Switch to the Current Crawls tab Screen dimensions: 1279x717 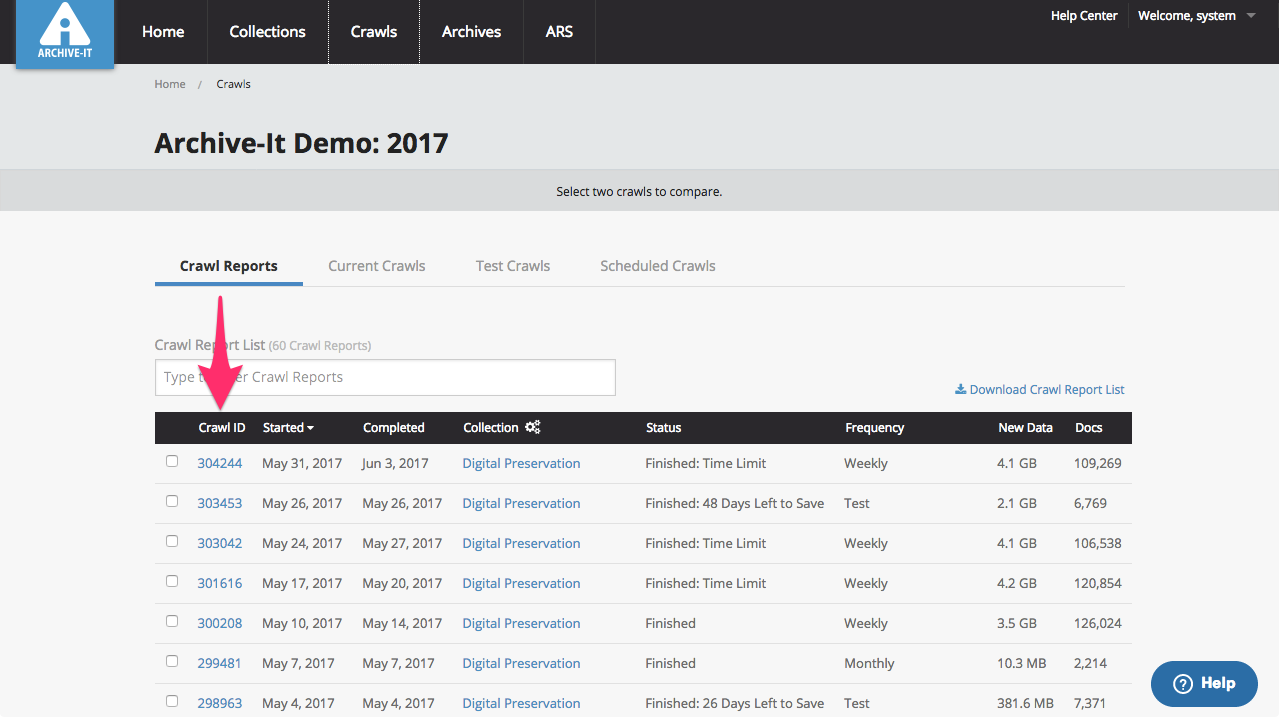pos(377,266)
